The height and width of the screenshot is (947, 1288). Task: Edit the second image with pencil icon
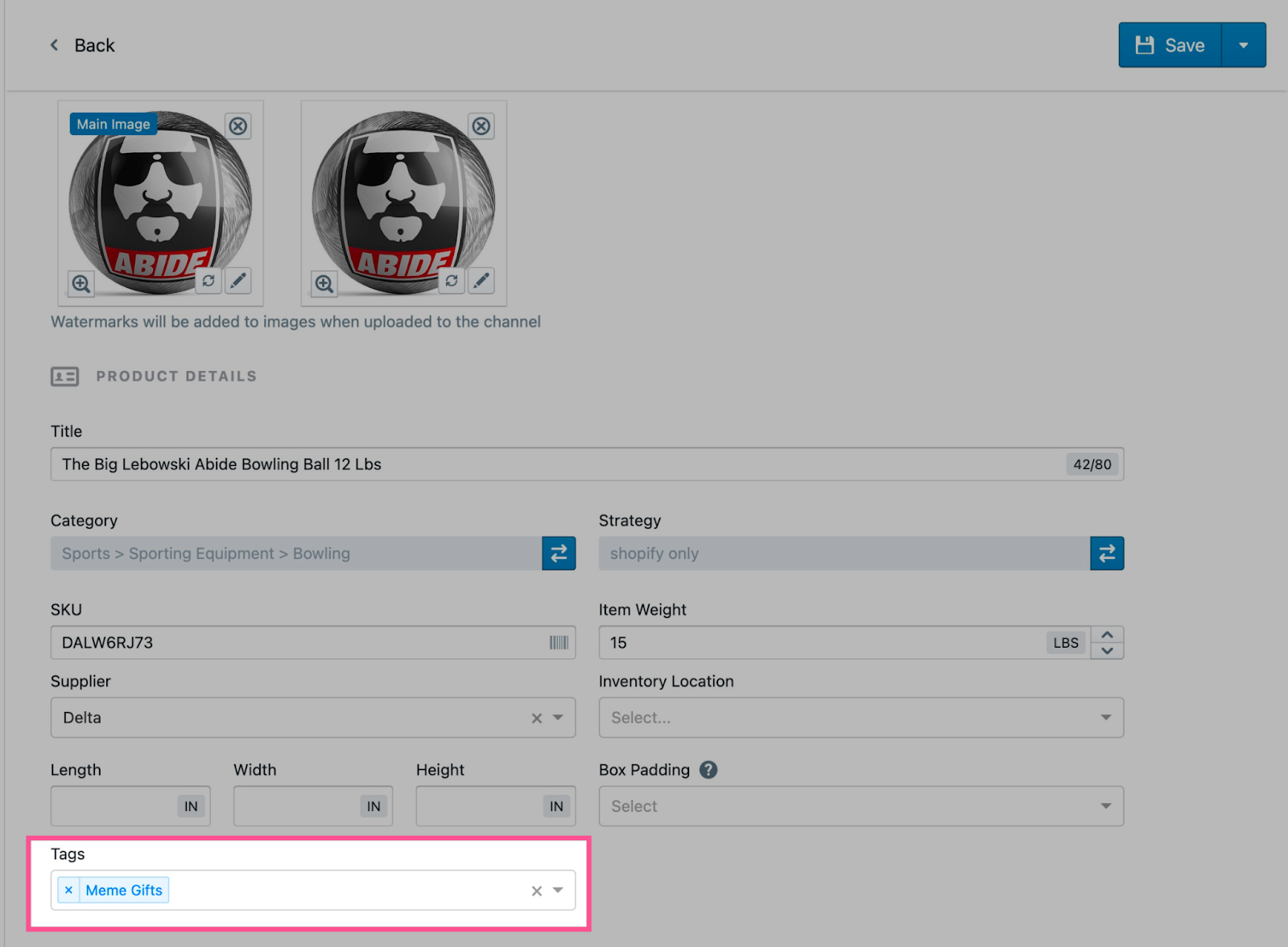pyautogui.click(x=481, y=281)
